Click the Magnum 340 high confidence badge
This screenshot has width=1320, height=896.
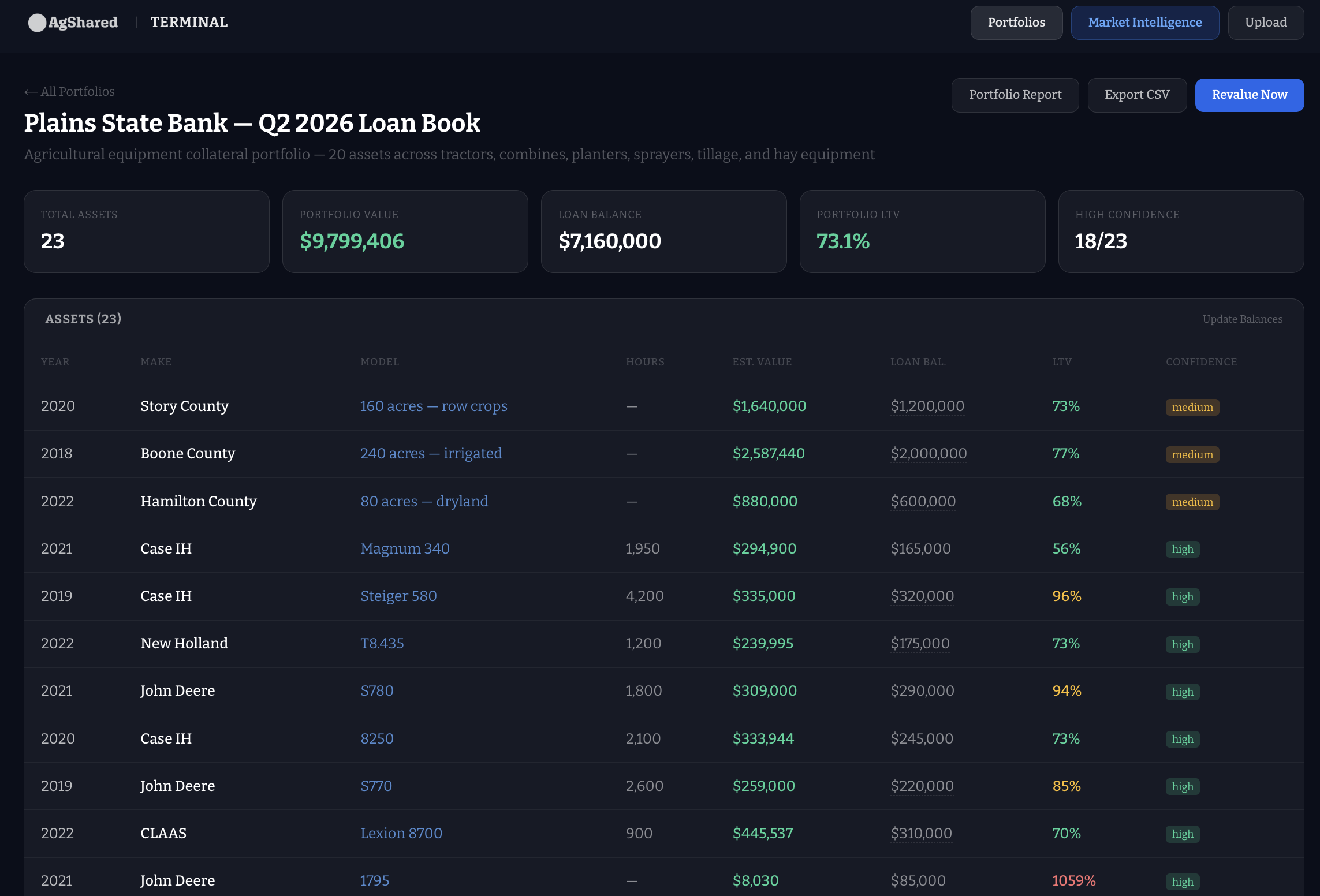tap(1183, 549)
